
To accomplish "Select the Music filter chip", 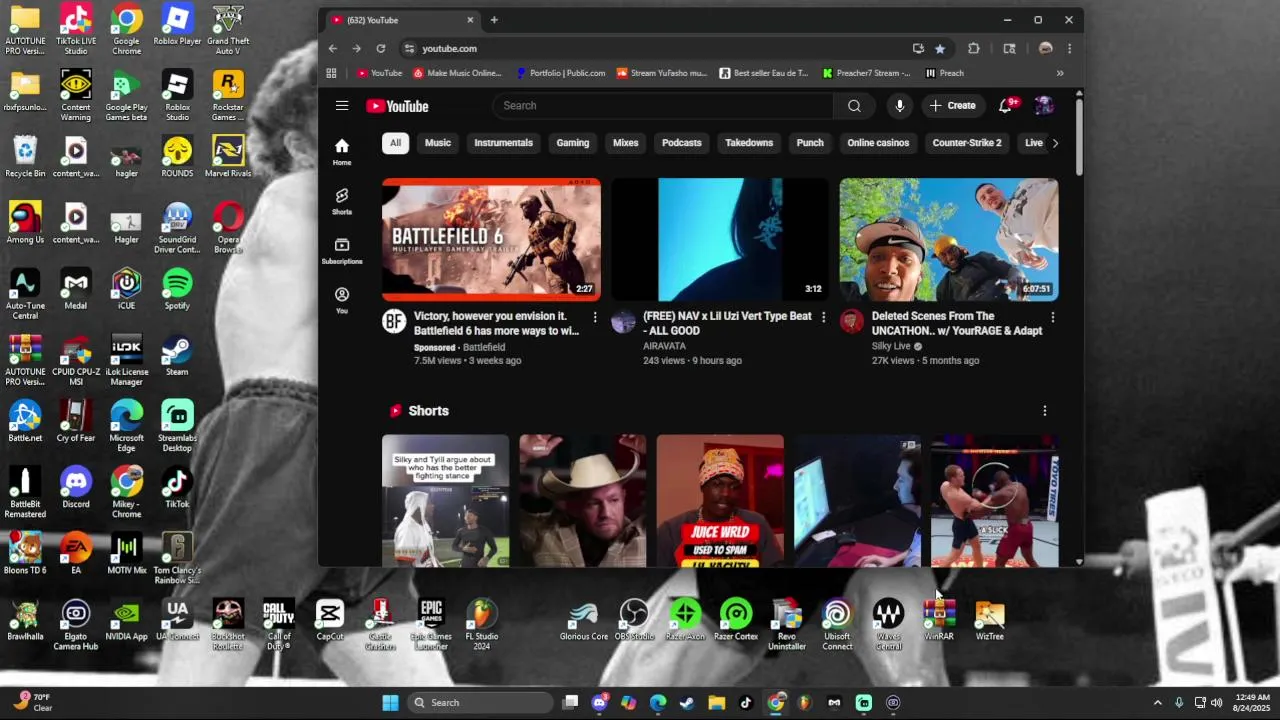I will click(x=438, y=143).
